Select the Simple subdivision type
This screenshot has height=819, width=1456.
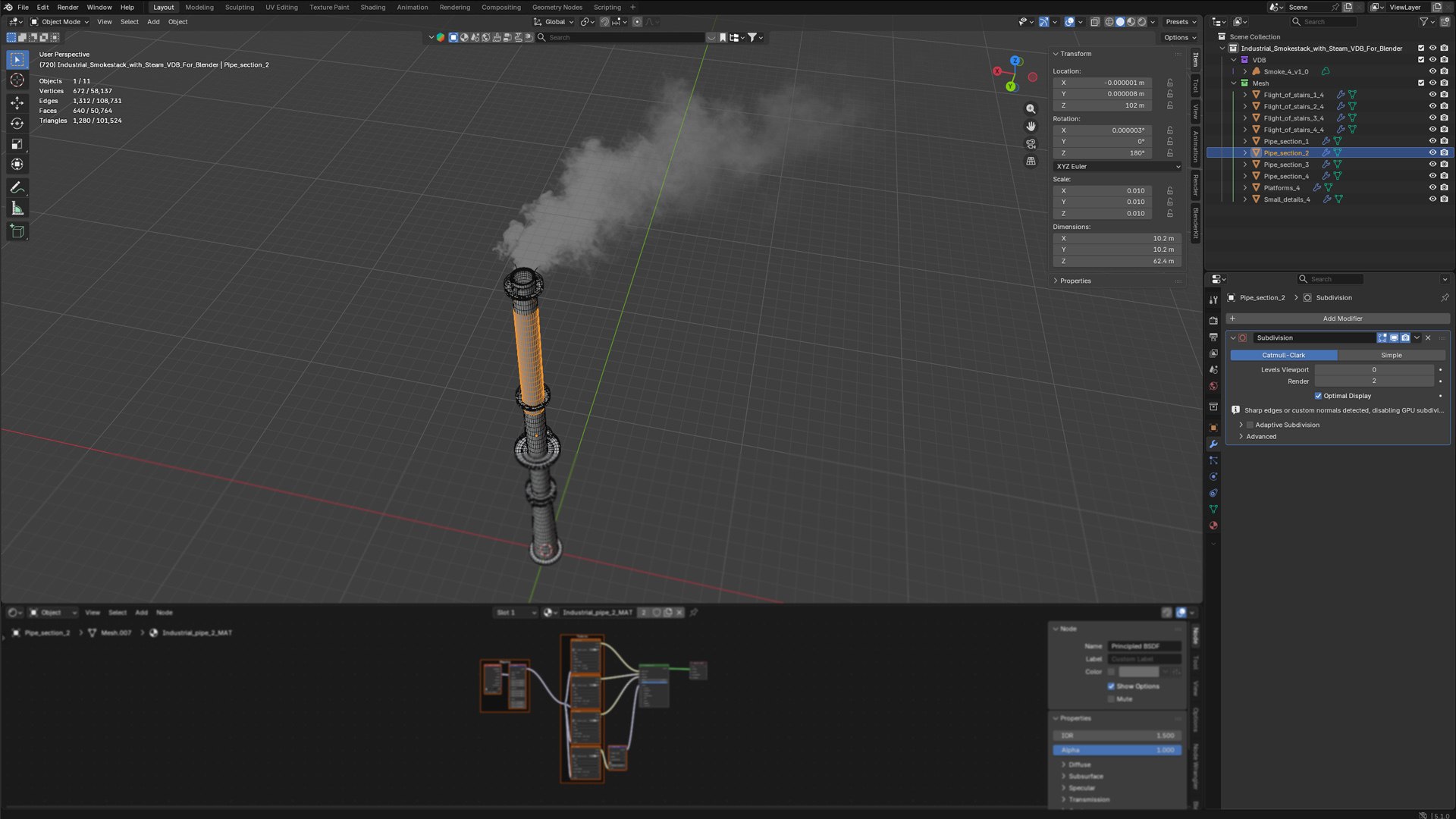click(1392, 356)
